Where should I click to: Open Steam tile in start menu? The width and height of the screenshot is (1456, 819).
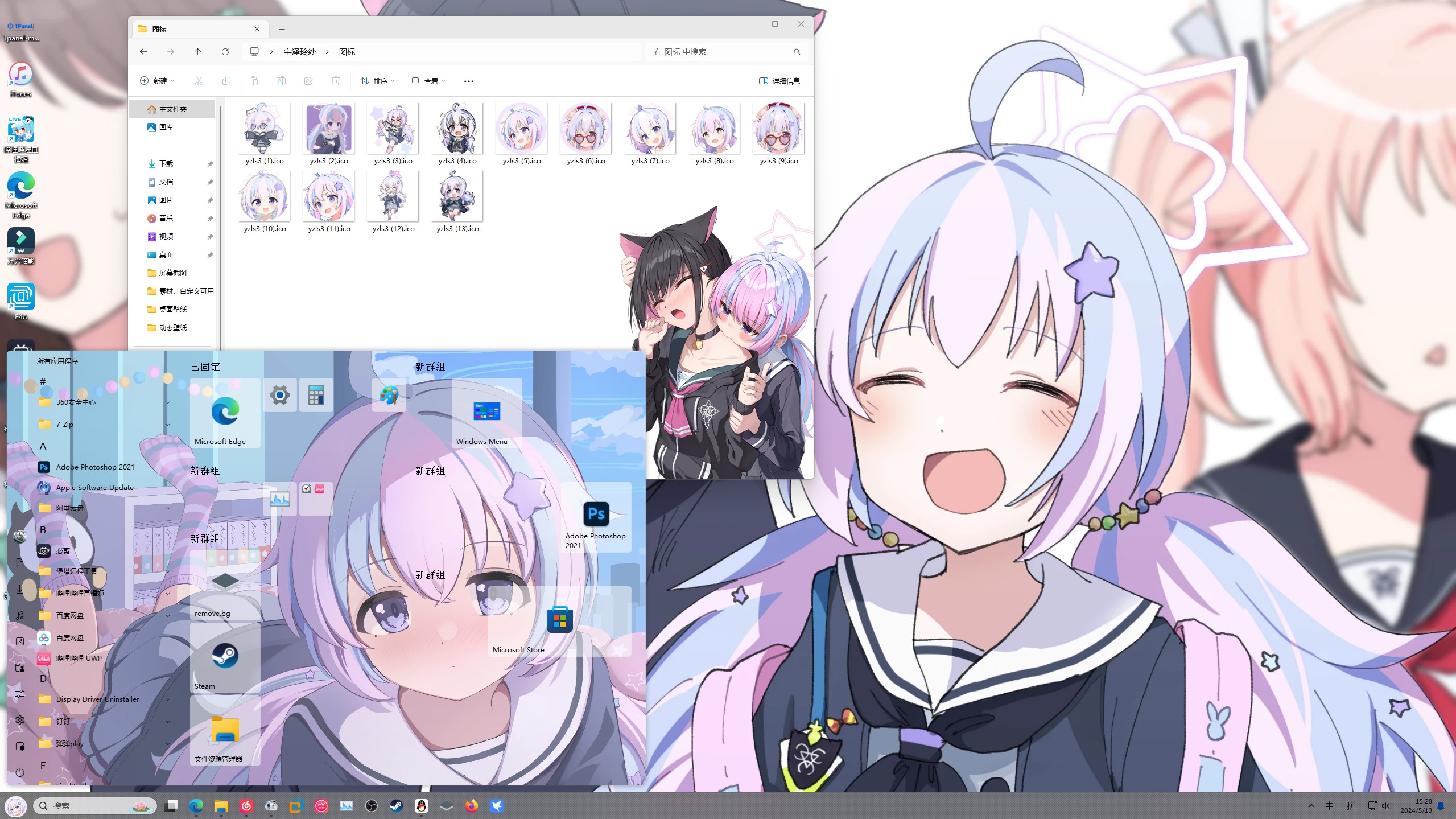tap(225, 657)
